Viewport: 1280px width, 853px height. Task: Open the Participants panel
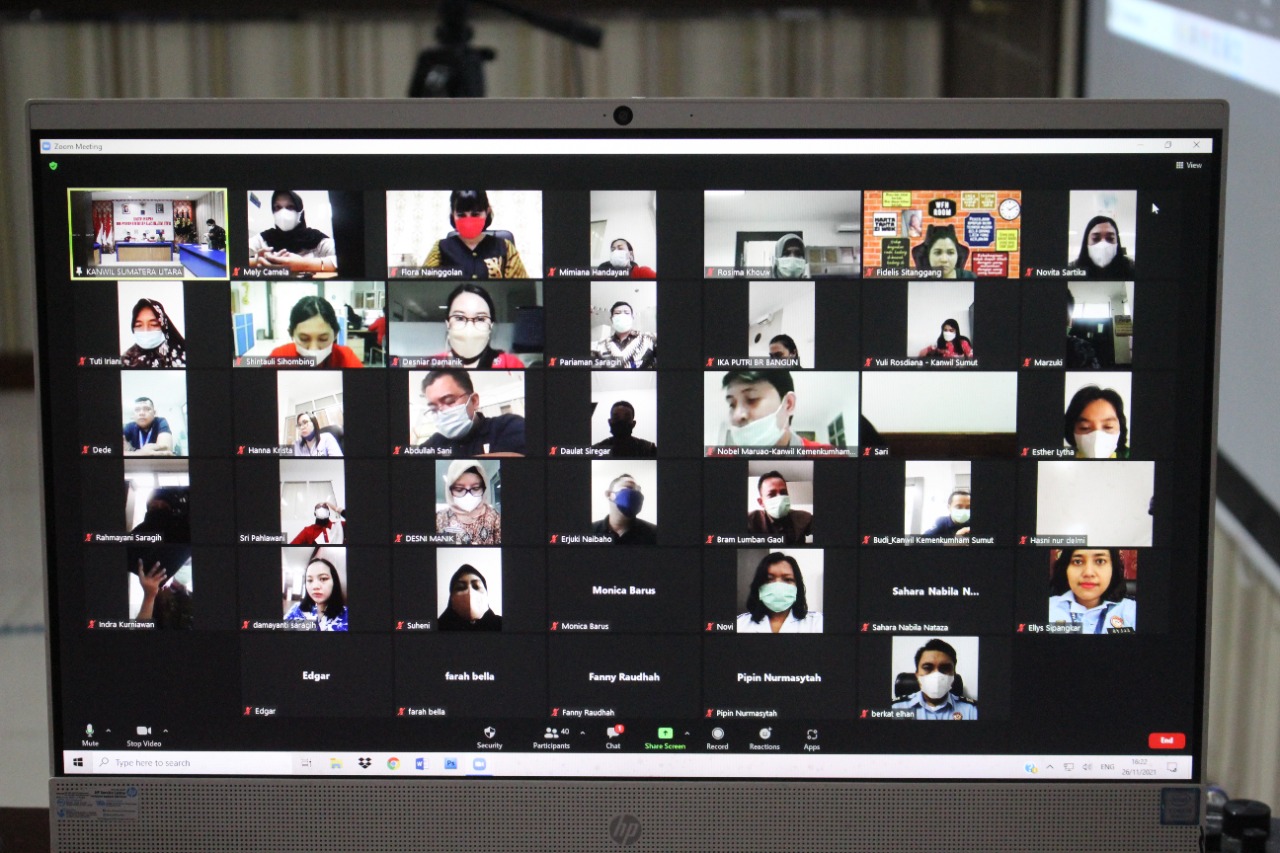[551, 735]
